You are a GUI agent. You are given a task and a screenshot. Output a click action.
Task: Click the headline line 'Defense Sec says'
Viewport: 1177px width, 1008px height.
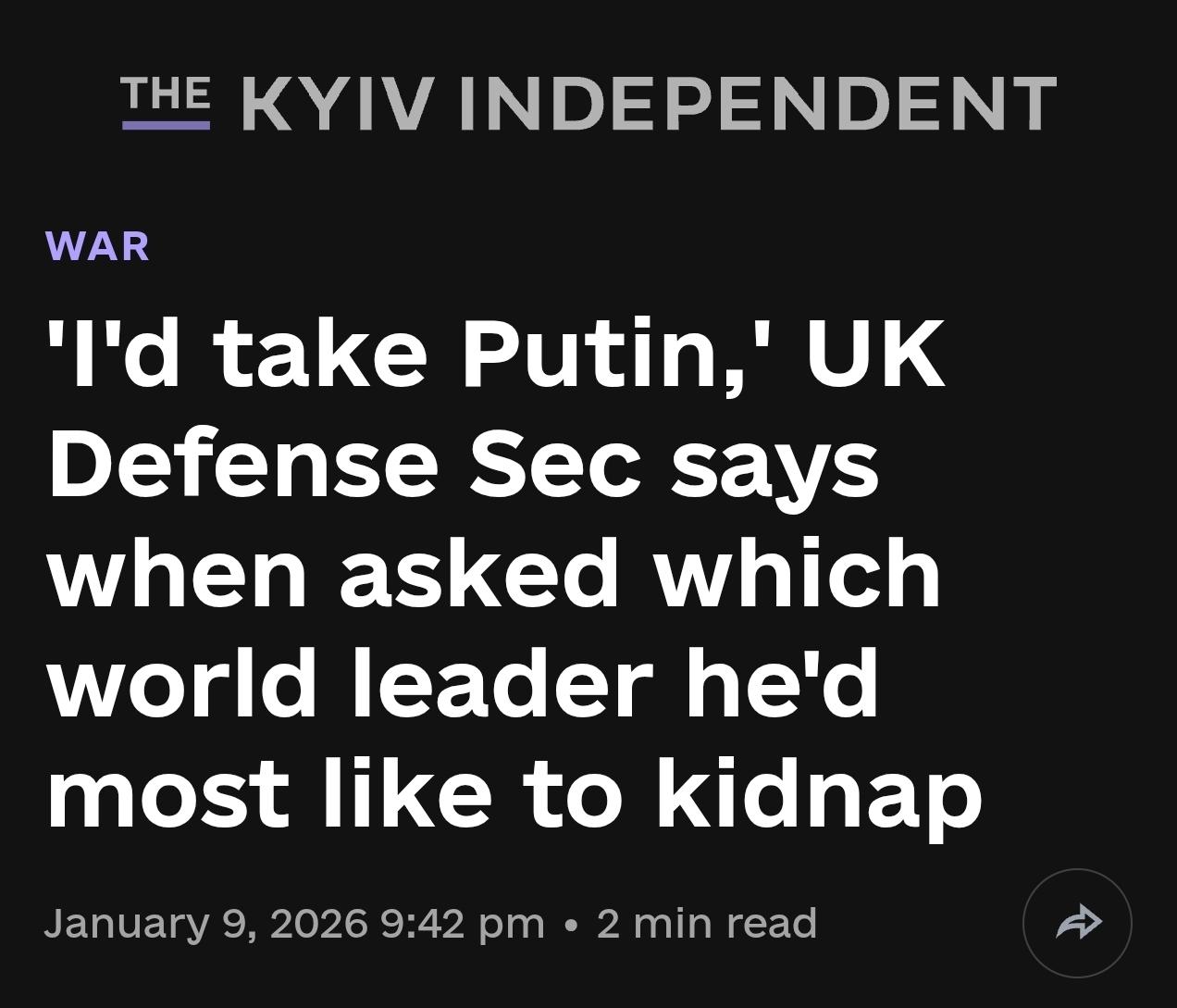[463, 465]
